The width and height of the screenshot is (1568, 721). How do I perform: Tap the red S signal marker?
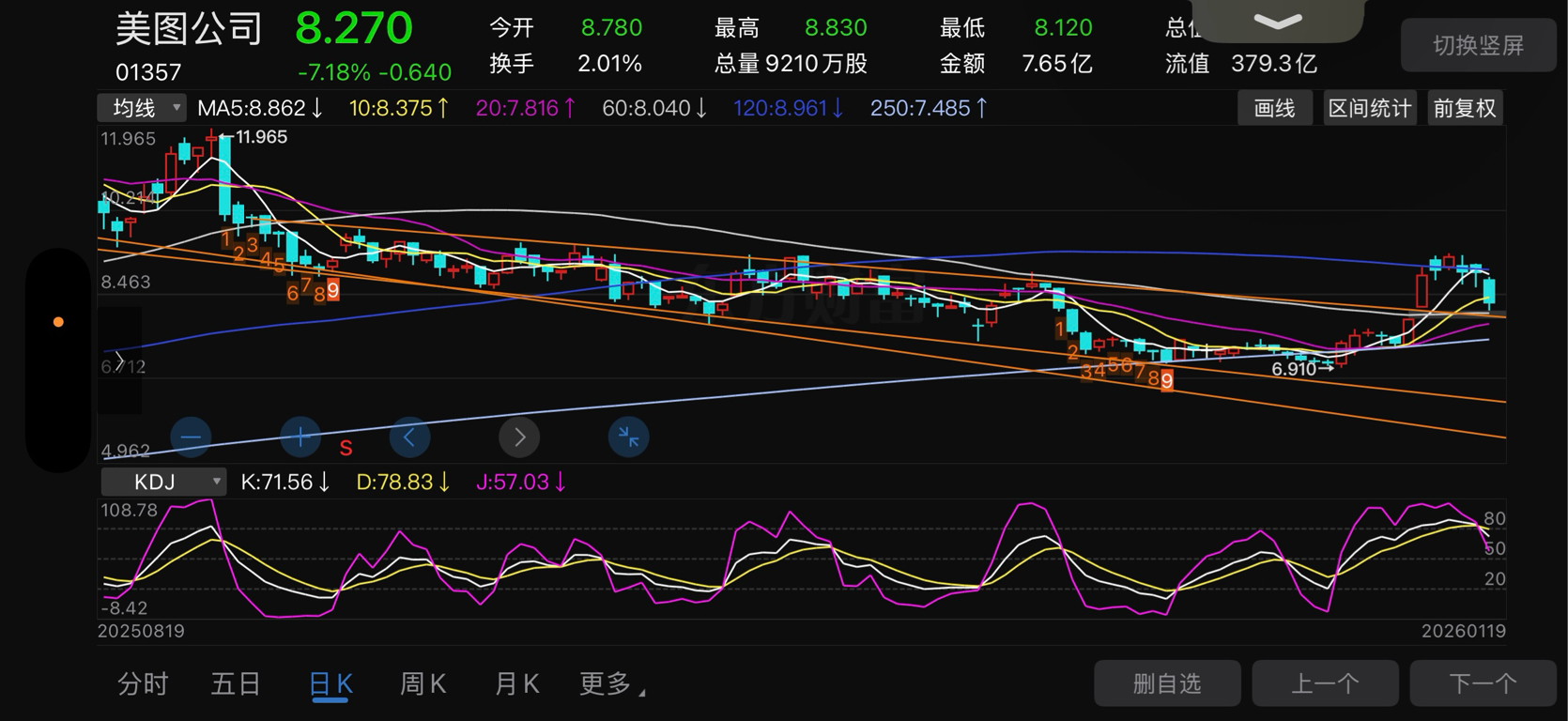[346, 449]
